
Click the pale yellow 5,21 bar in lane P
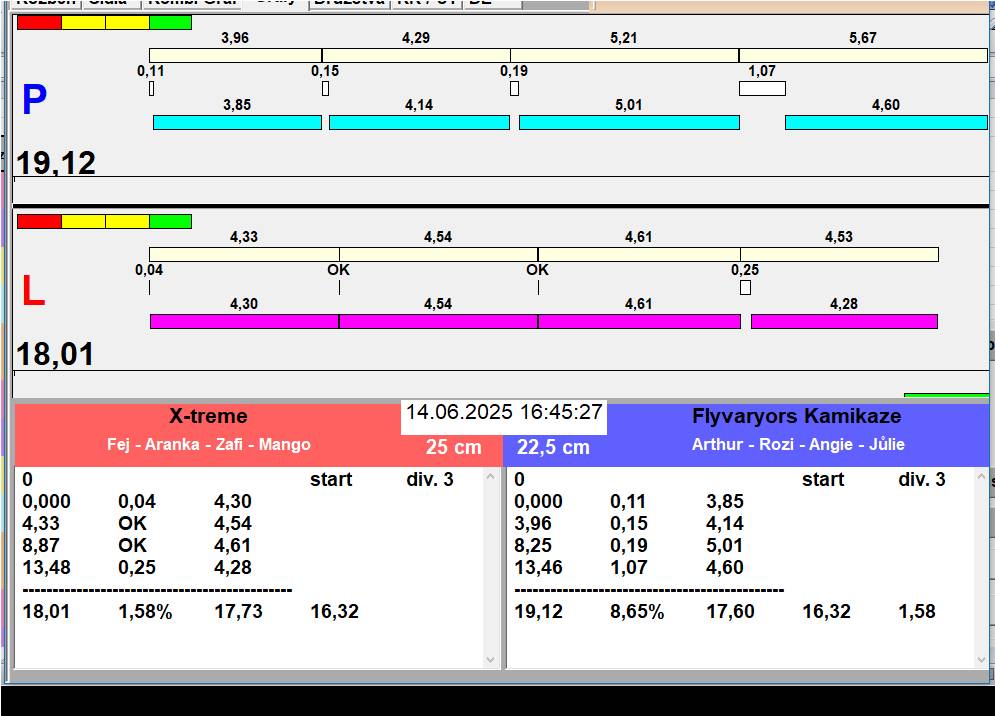pyautogui.click(x=624, y=55)
